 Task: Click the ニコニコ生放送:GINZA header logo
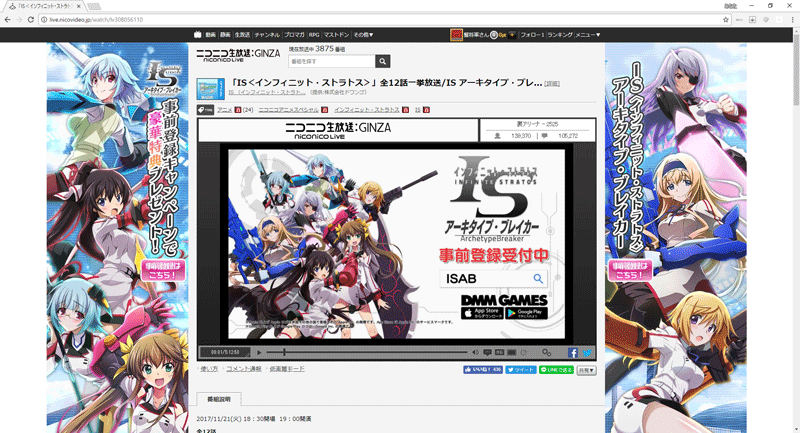[238, 56]
